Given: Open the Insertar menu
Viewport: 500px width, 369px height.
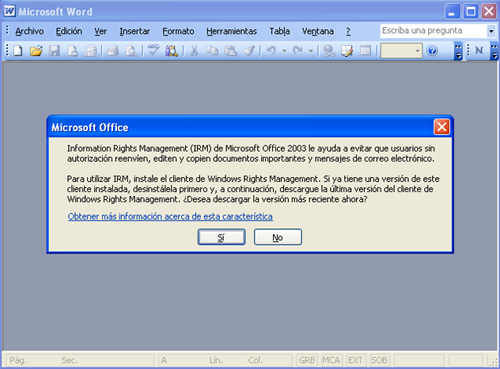Looking at the screenshot, I should coord(135,31).
